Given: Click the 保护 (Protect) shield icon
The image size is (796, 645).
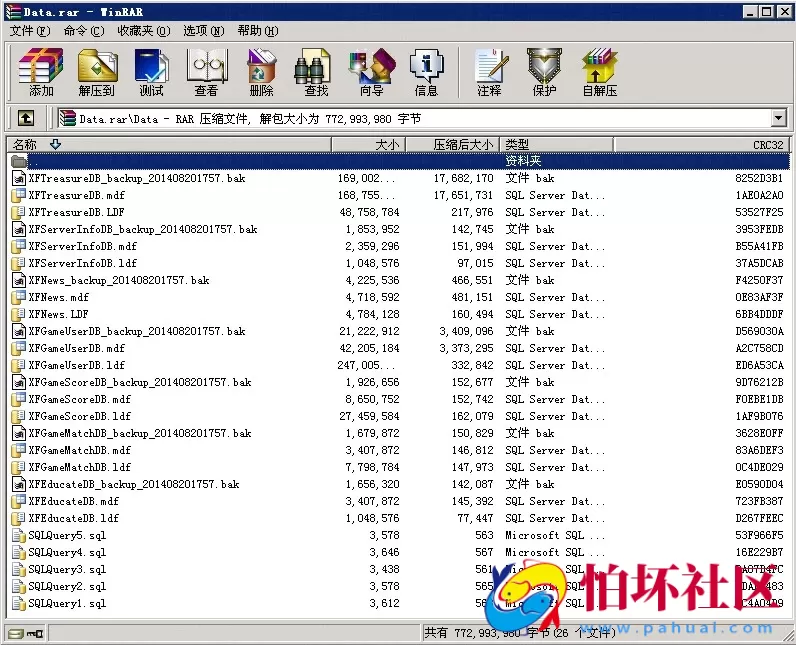Looking at the screenshot, I should click(x=544, y=73).
